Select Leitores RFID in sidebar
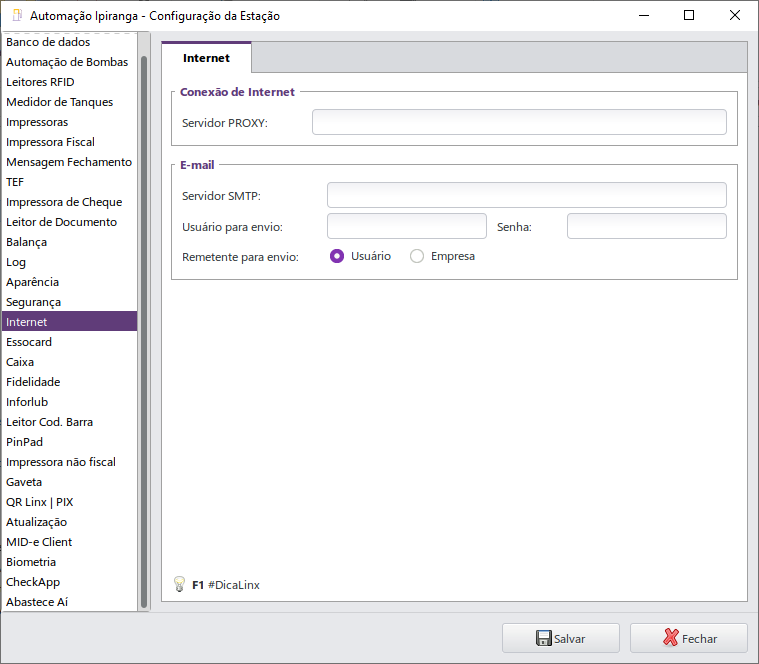This screenshot has width=759, height=664. click(x=69, y=82)
